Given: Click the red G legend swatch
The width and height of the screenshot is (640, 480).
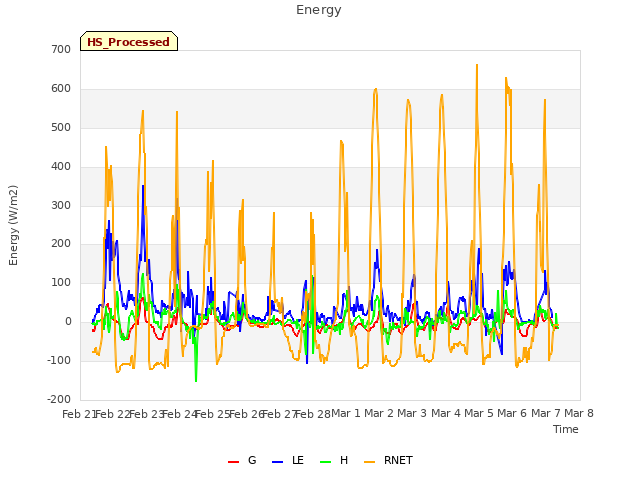Looking at the screenshot, I should pos(233,462).
